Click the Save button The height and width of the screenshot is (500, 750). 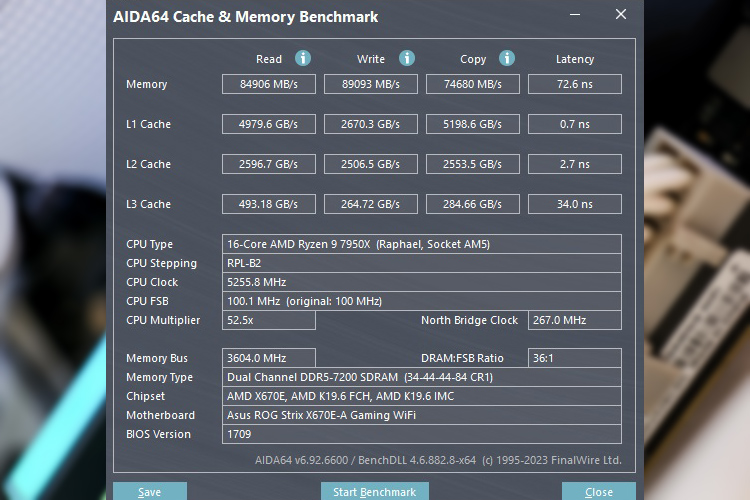click(150, 491)
